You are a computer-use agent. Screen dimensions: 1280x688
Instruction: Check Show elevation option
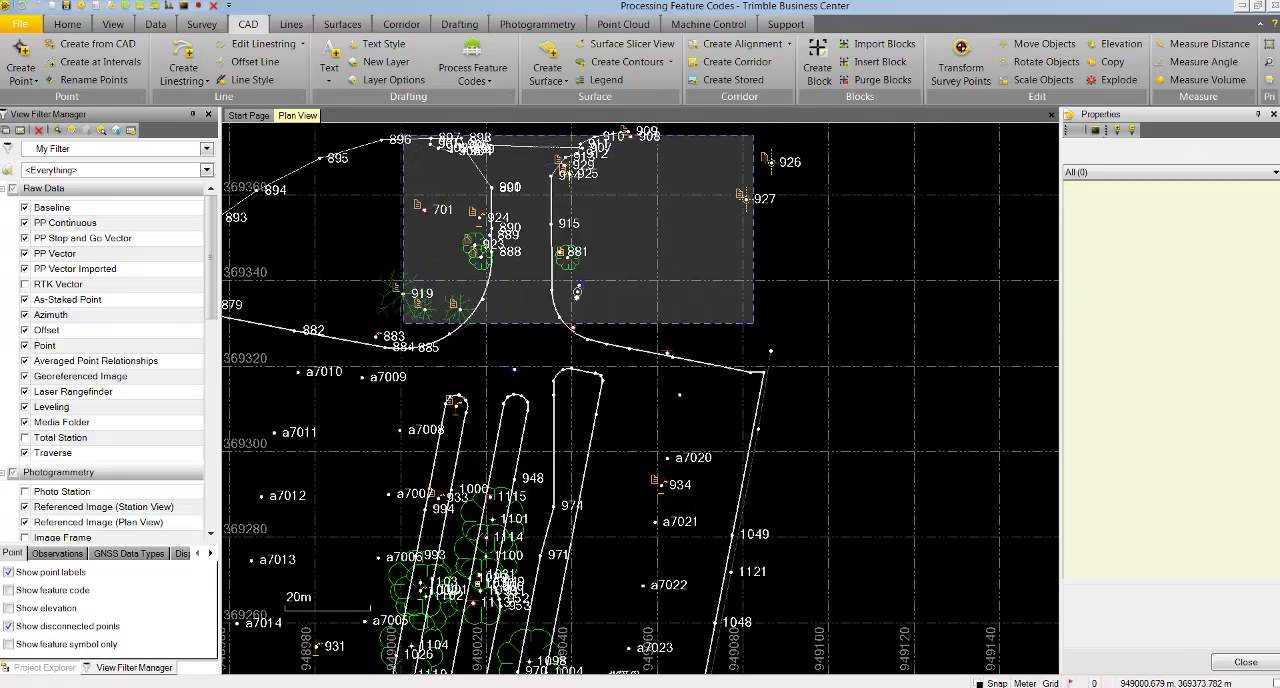pyautogui.click(x=9, y=608)
